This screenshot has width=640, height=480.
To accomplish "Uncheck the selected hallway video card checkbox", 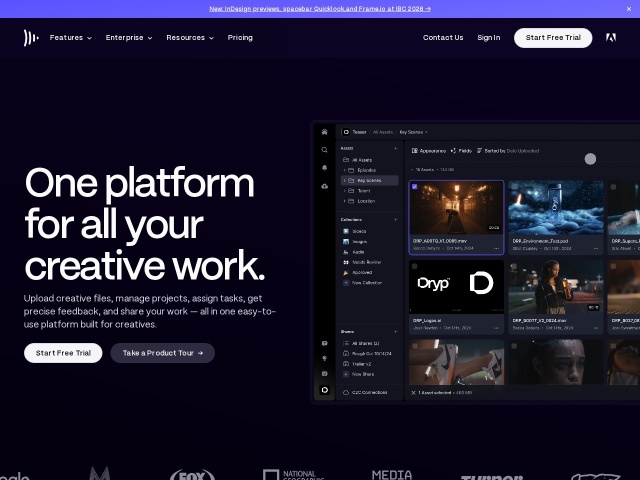I will pyautogui.click(x=415, y=187).
